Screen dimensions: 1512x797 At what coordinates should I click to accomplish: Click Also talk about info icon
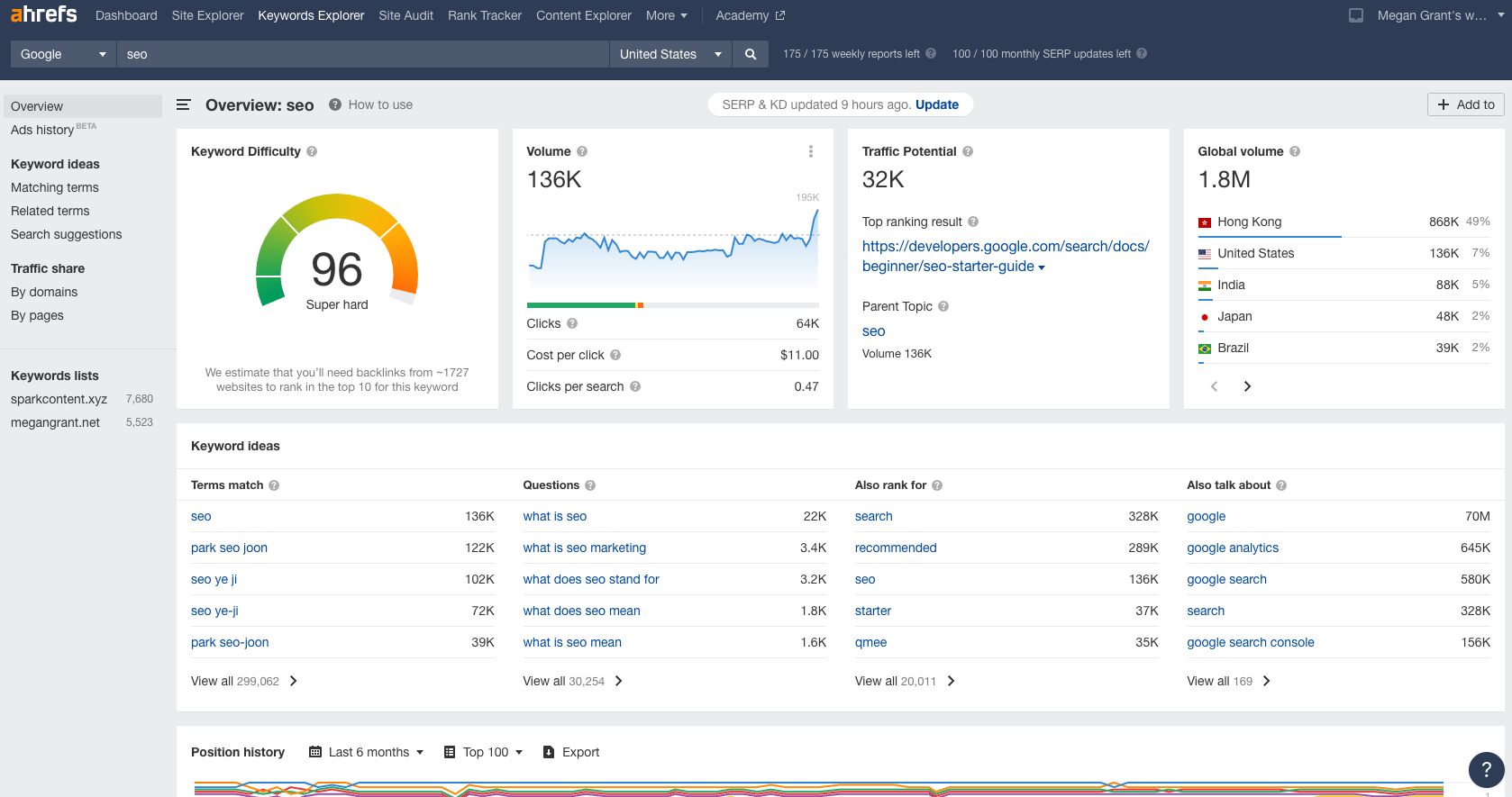[1281, 485]
